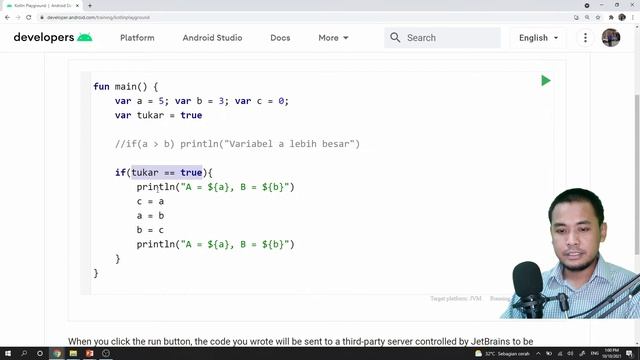Open Cortana from the taskbar

pyautogui.click(x=40, y=353)
